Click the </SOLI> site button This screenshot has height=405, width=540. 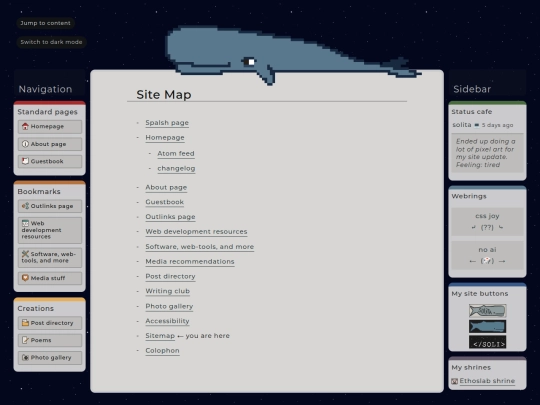[x=487, y=342]
